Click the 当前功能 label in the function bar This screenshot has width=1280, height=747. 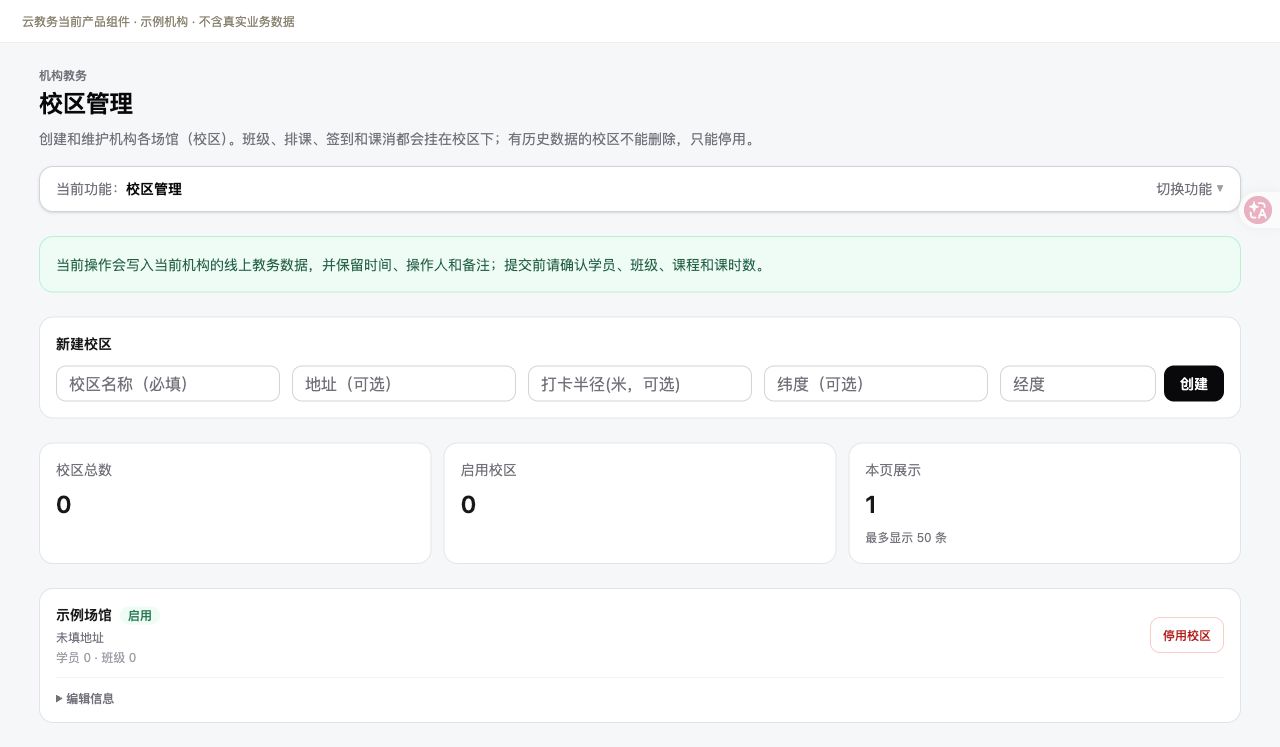(87, 189)
